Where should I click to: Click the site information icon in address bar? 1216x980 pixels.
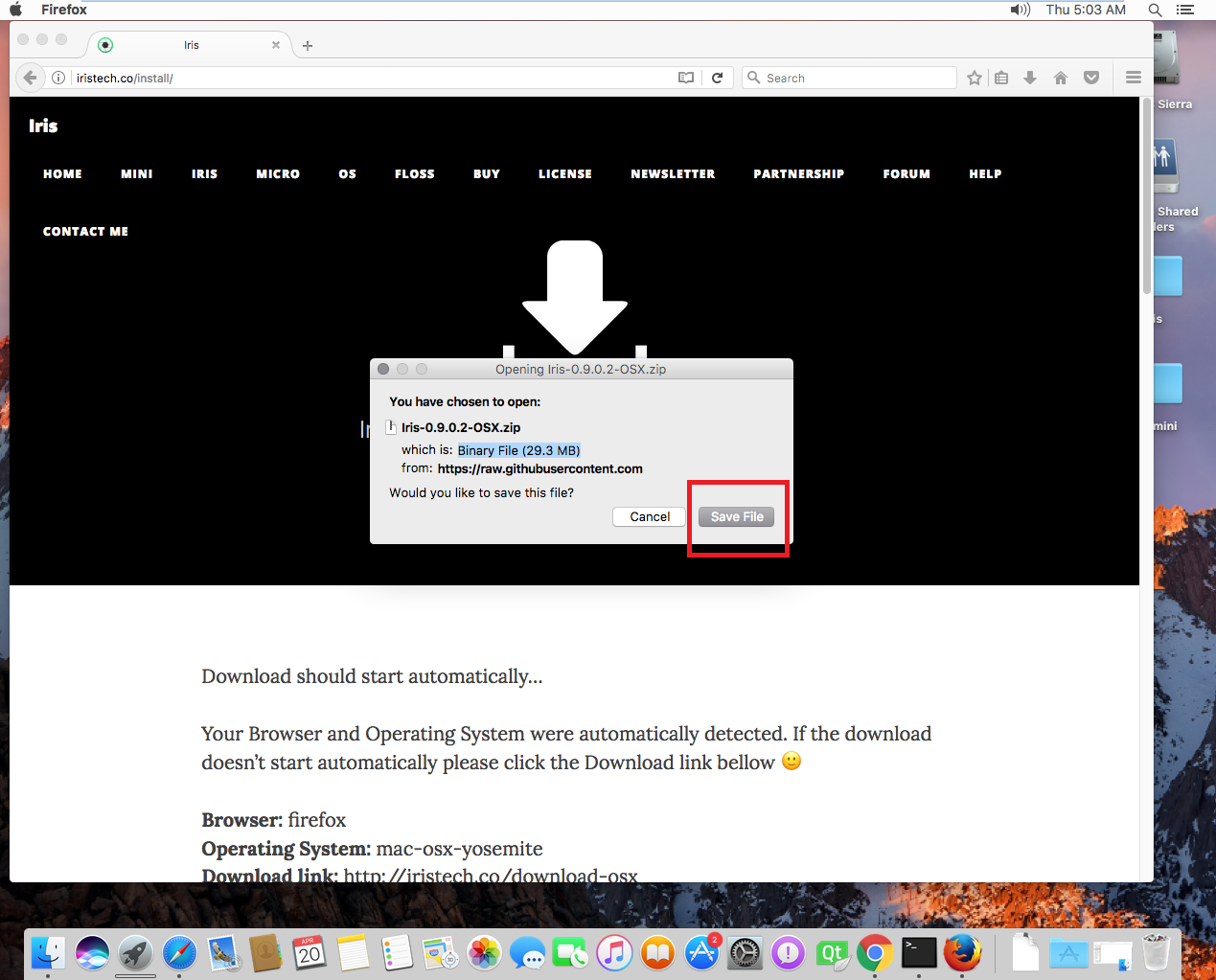[x=58, y=78]
